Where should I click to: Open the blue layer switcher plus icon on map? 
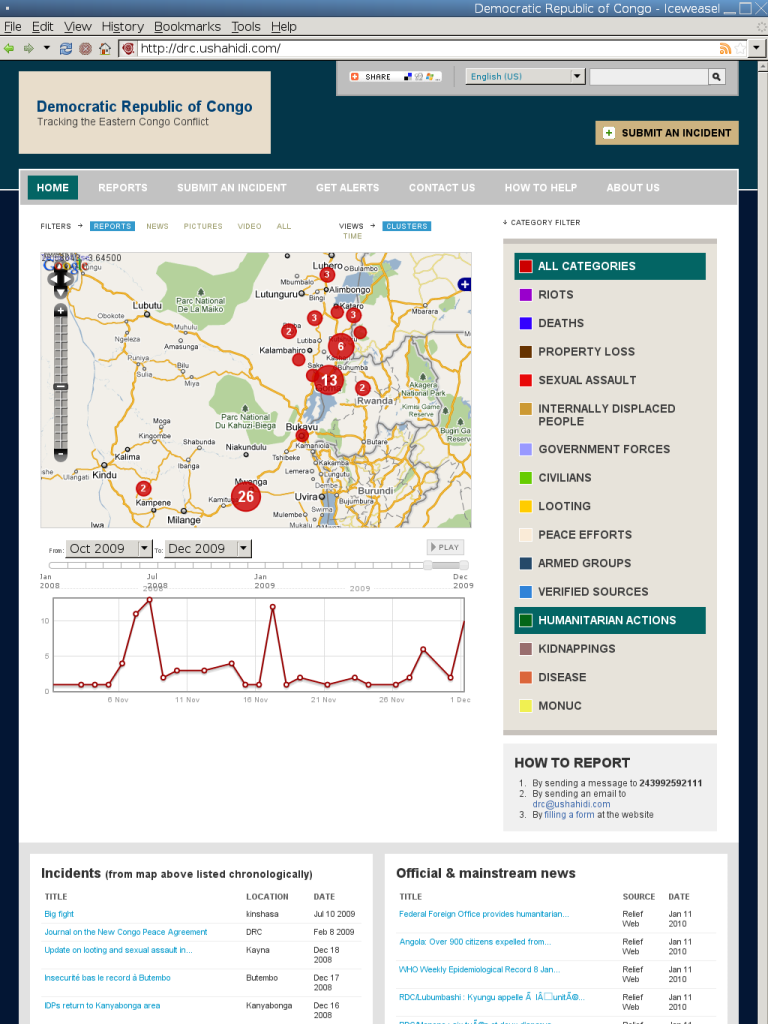[x=464, y=285]
